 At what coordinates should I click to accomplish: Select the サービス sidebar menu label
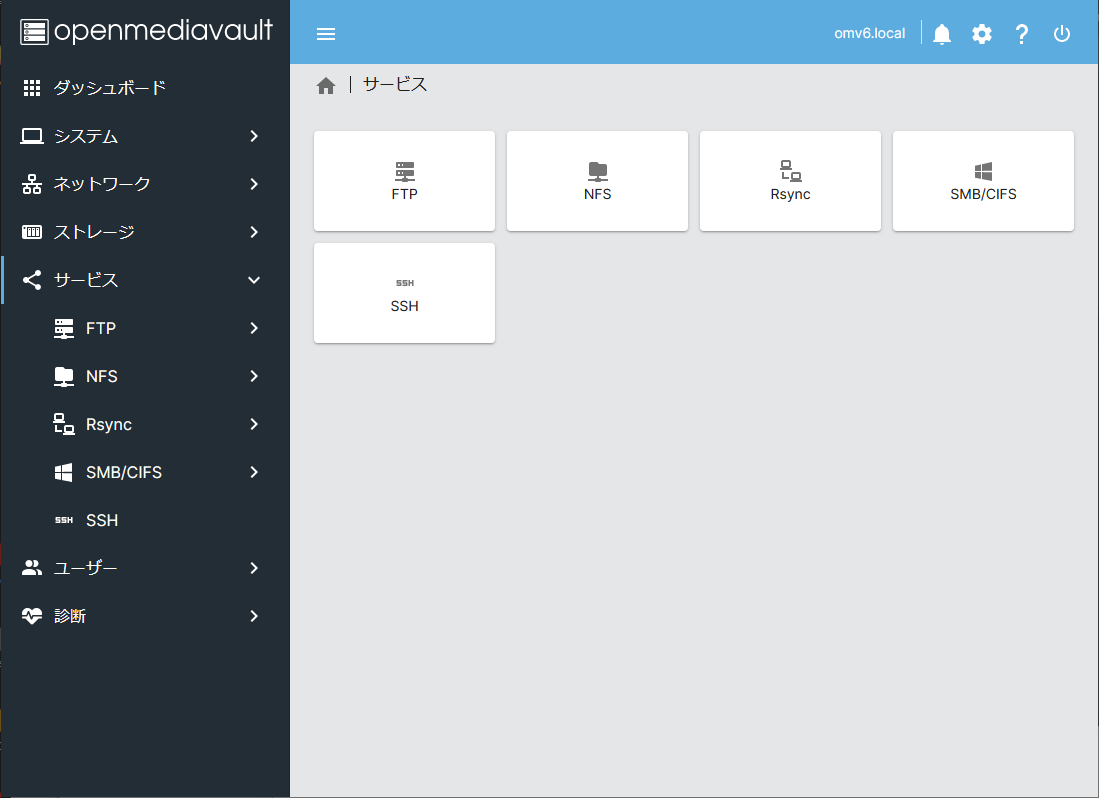[86, 280]
